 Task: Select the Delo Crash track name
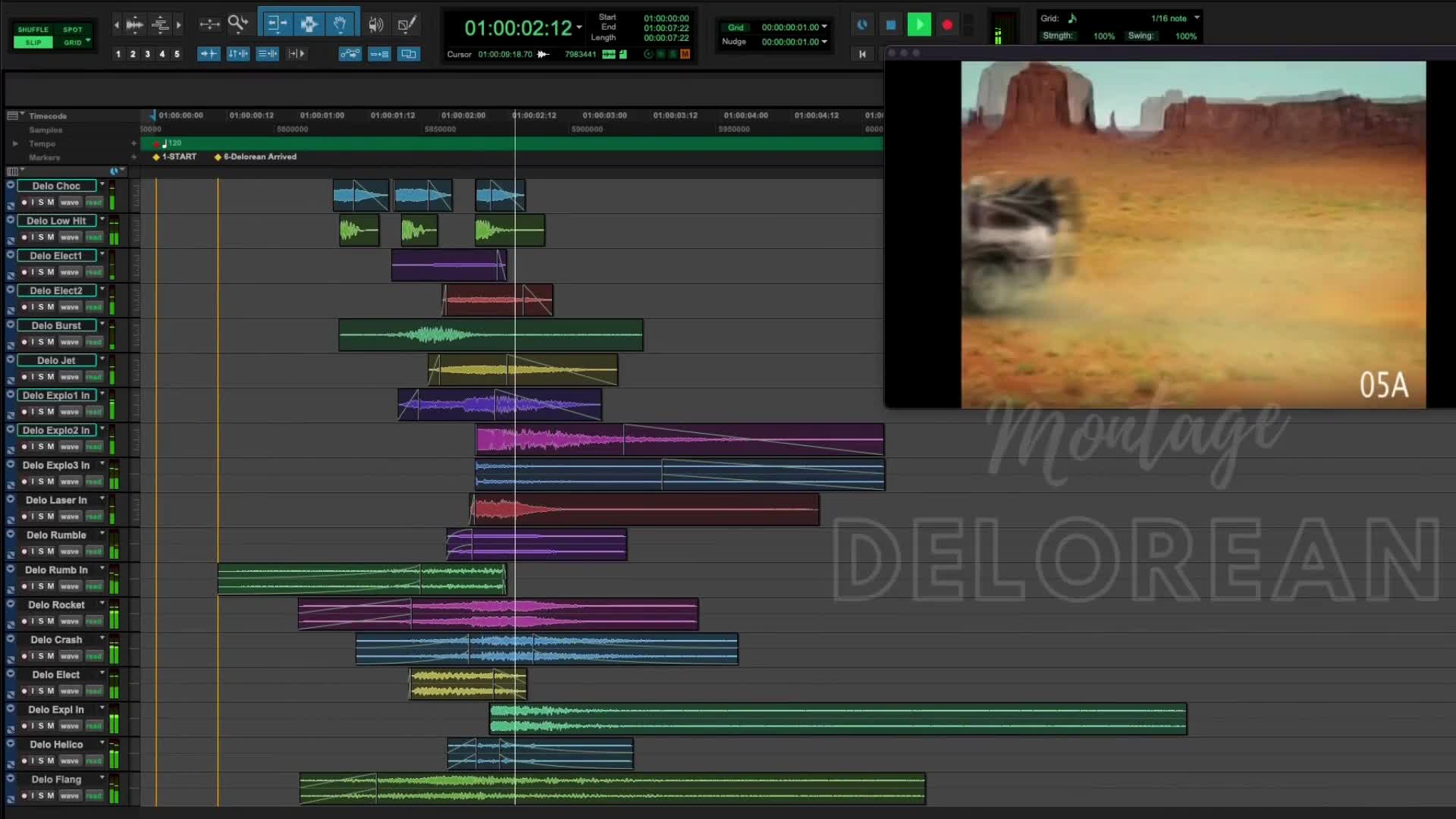pos(56,639)
